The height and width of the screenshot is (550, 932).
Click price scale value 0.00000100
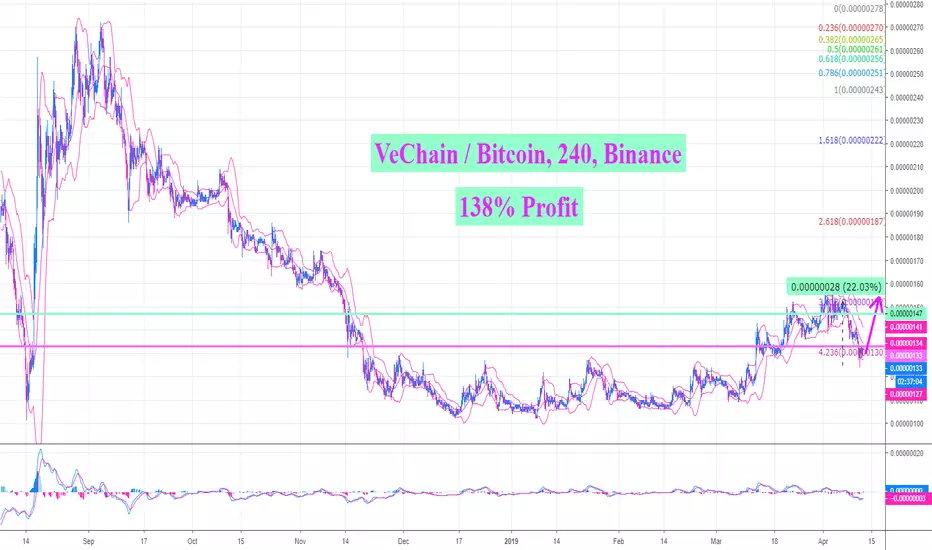[x=907, y=424]
